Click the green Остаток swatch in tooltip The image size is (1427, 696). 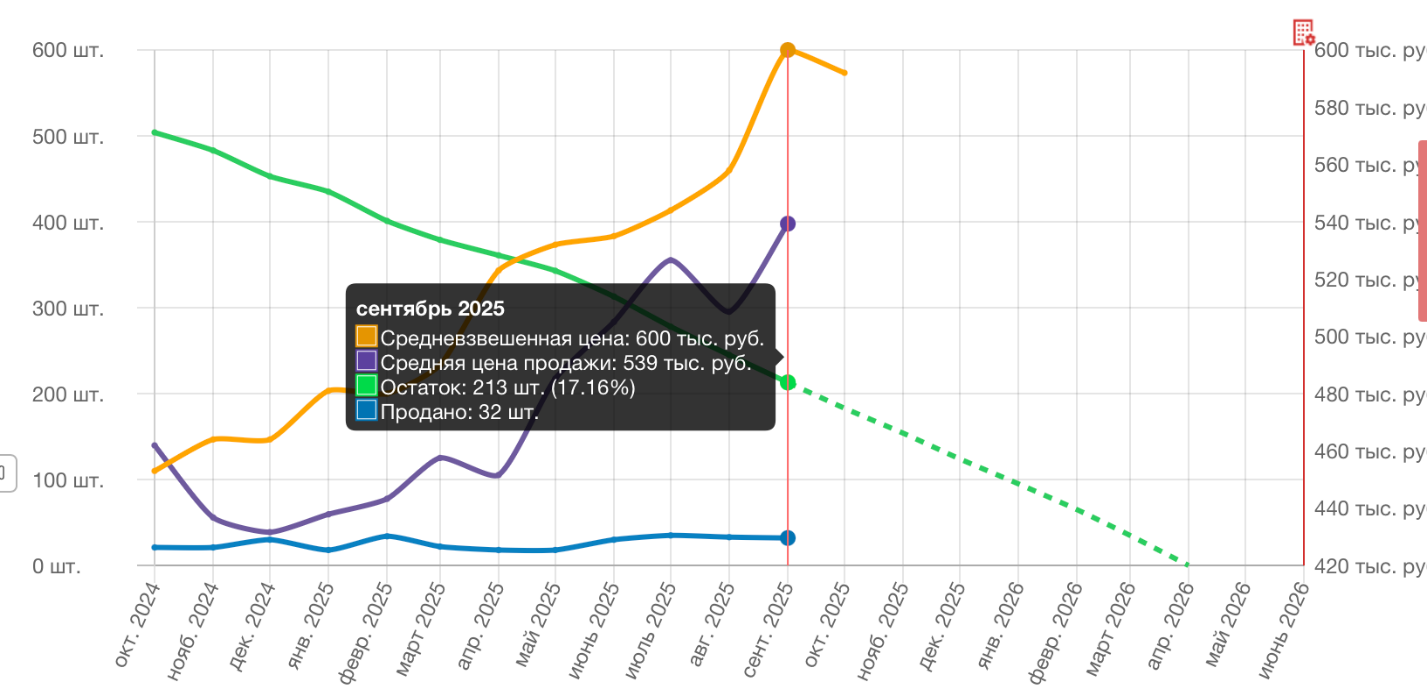pyautogui.click(x=367, y=386)
